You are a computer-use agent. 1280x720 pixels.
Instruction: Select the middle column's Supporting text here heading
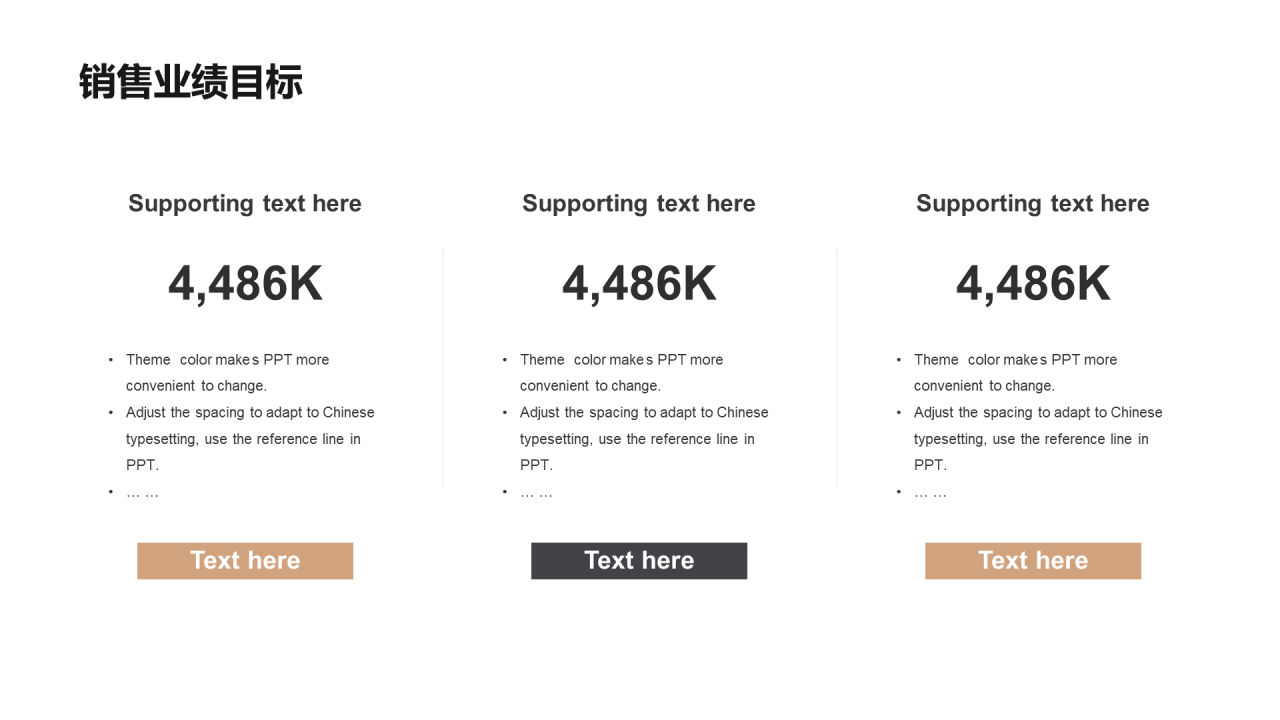pos(639,204)
